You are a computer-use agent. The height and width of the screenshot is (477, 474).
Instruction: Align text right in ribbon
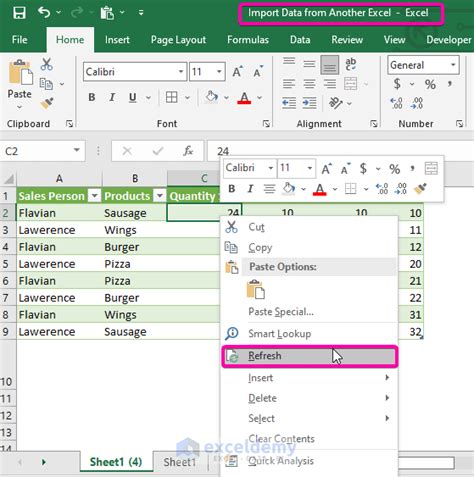[330, 84]
